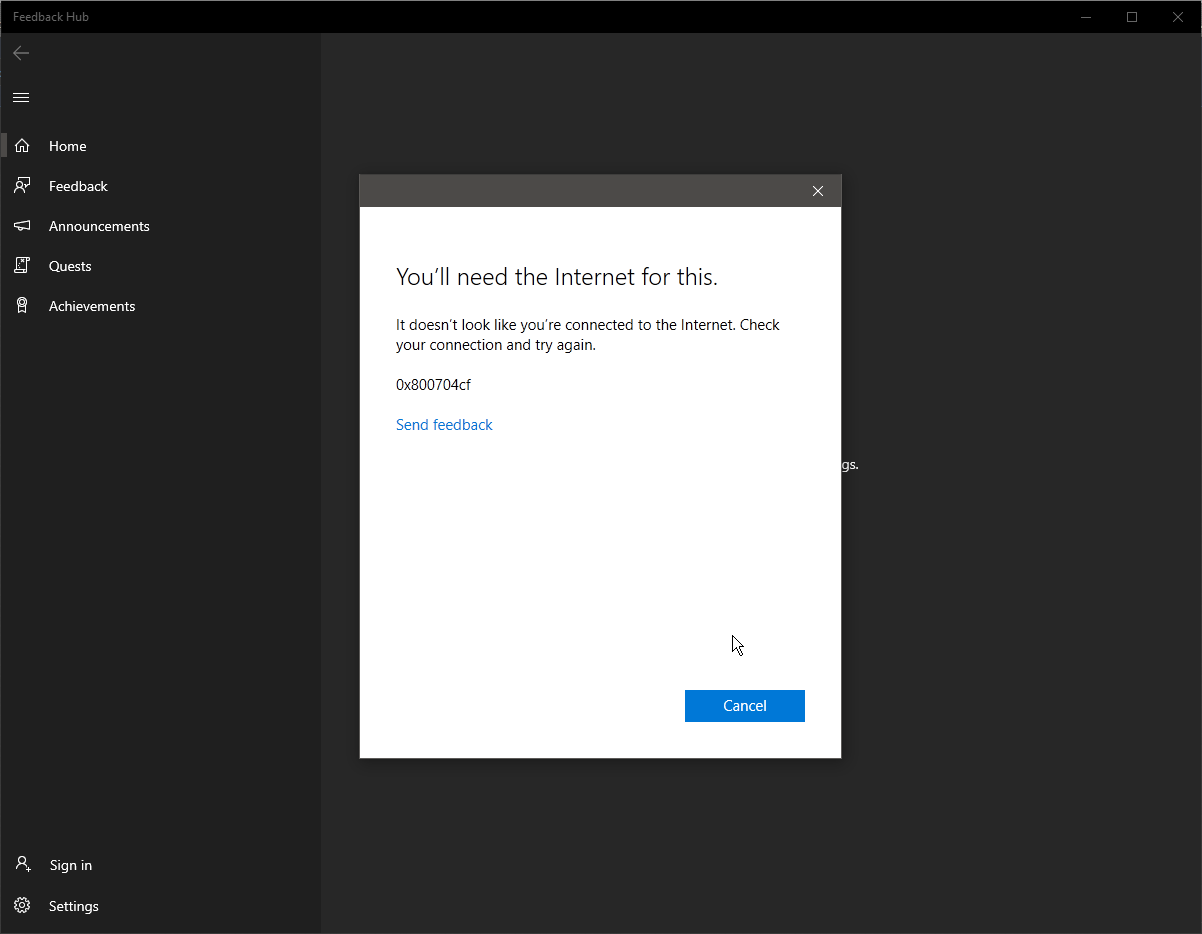Collapse the navigation pane with the menu button
The width and height of the screenshot is (1202, 934).
tap(20, 97)
